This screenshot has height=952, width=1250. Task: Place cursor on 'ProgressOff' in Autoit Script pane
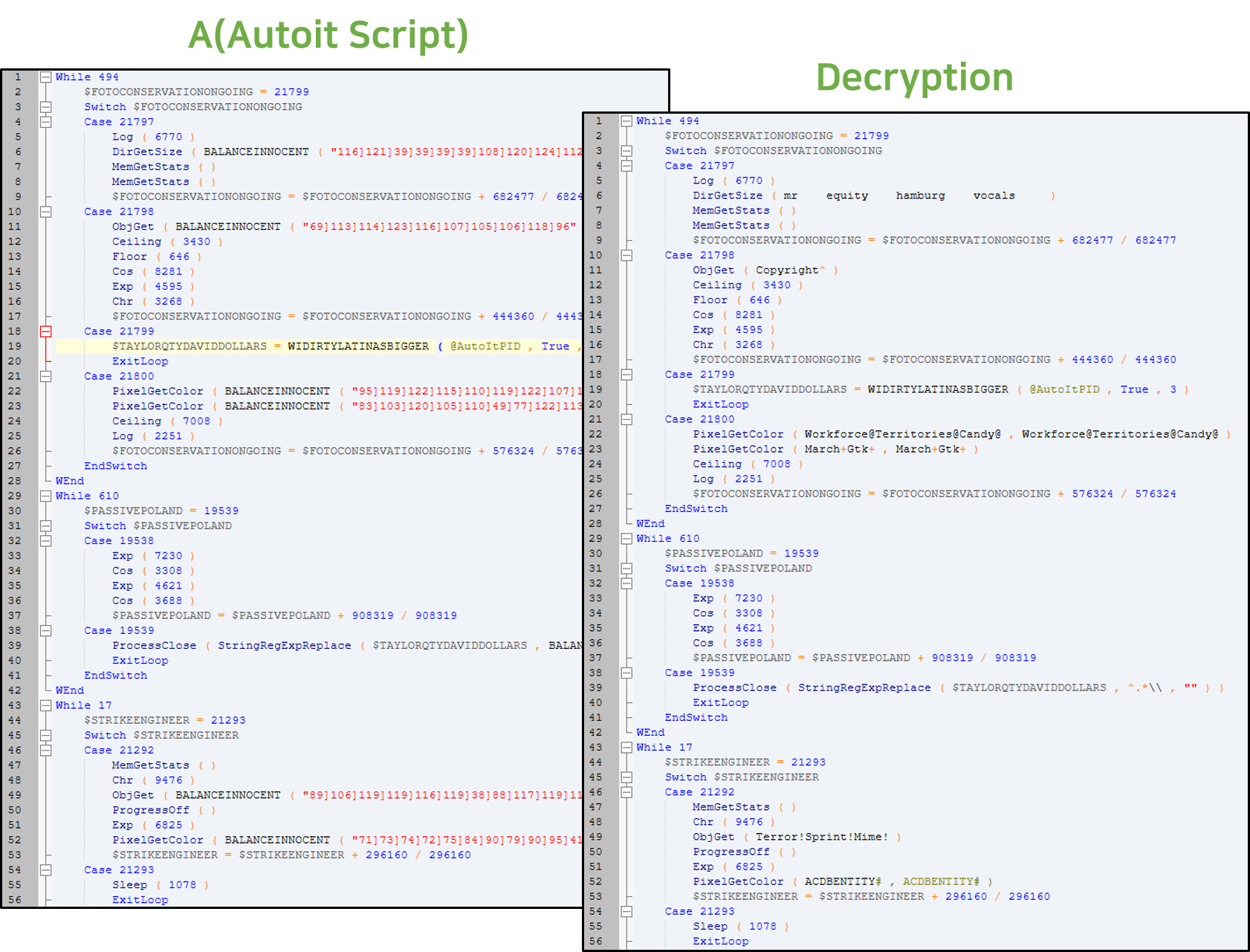pos(151,810)
